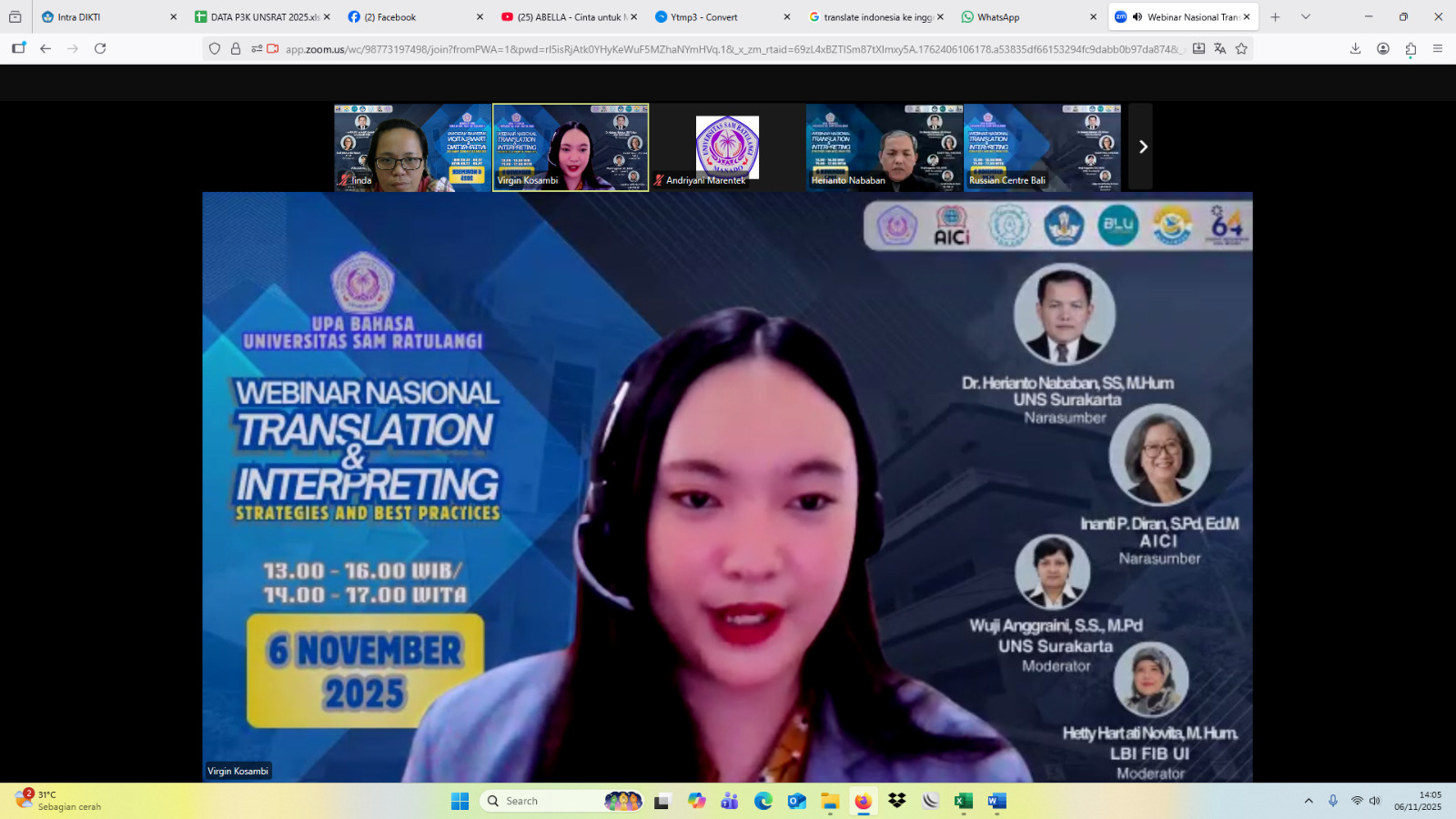Image resolution: width=1456 pixels, height=819 pixels.
Task: Open Dropbox from the taskbar
Action: tap(897, 801)
